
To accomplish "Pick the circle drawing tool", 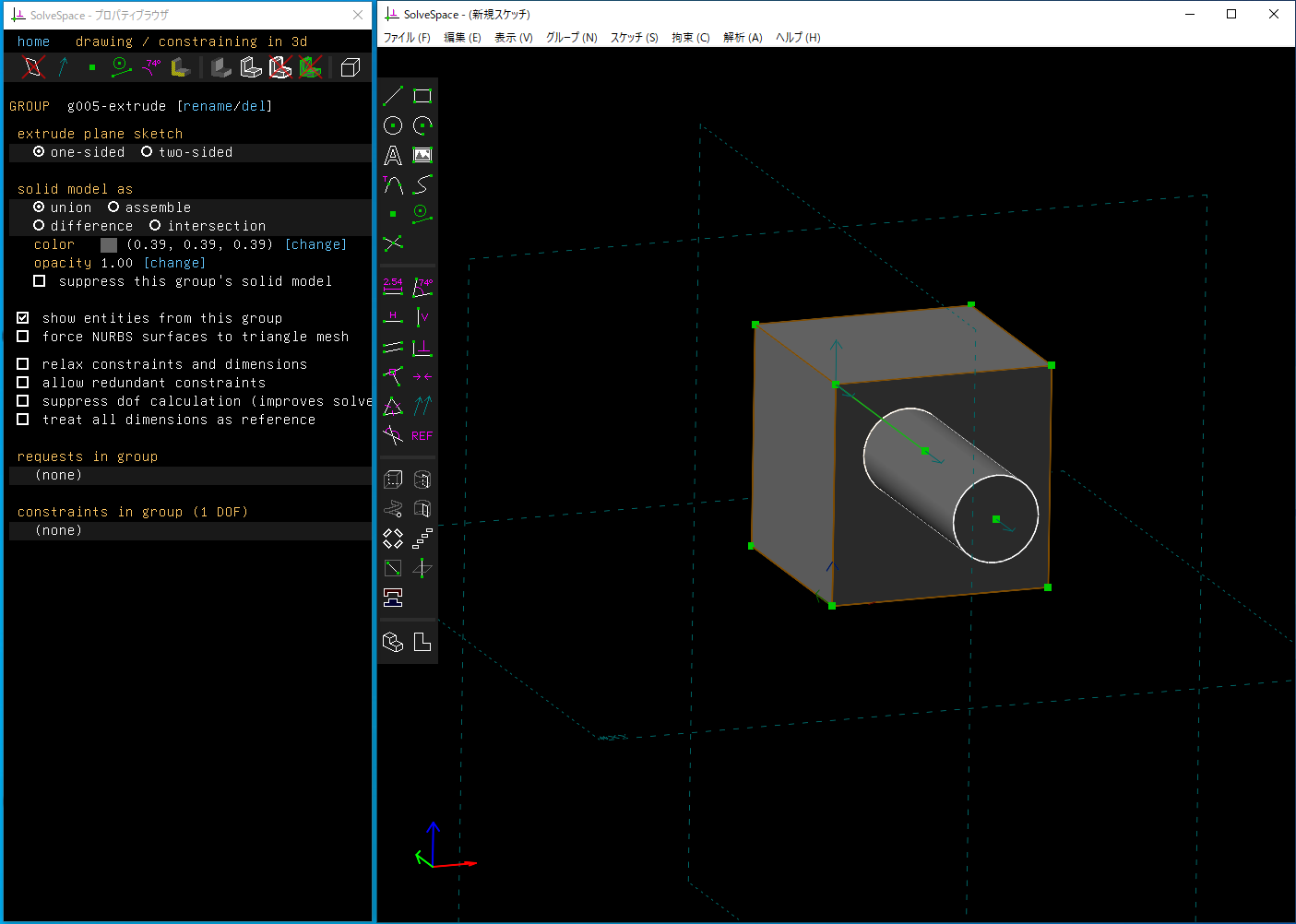I will coord(393,125).
